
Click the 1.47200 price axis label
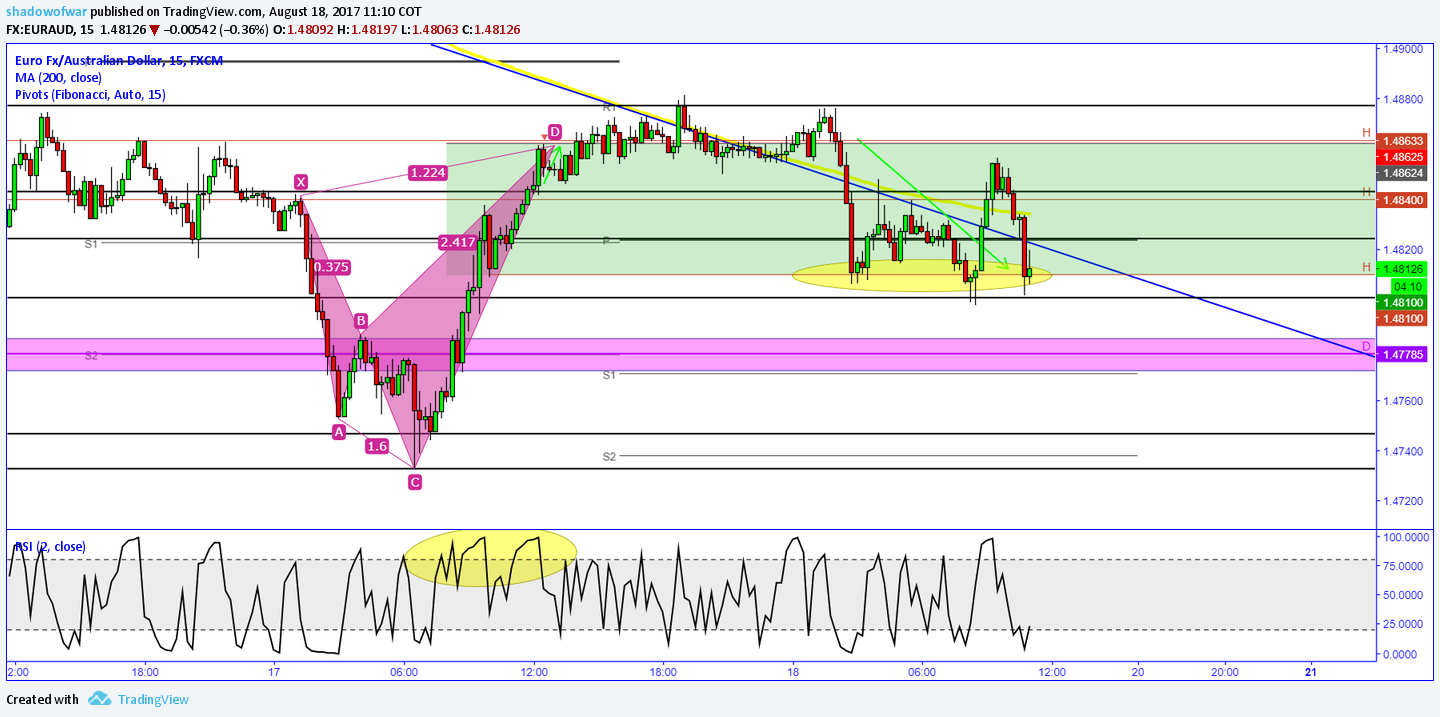pyautogui.click(x=1404, y=501)
